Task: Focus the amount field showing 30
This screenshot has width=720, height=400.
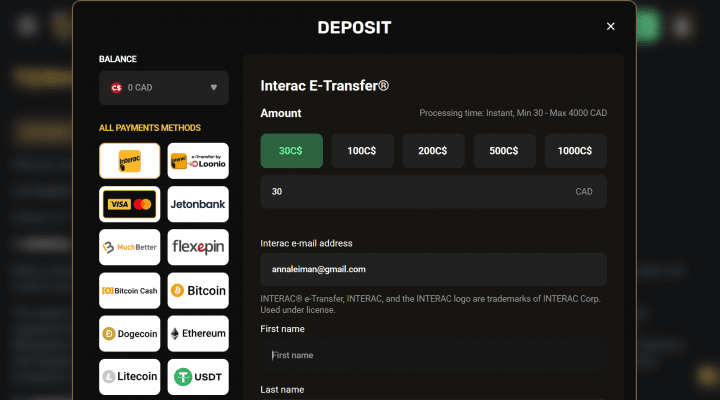Action: pyautogui.click(x=433, y=192)
